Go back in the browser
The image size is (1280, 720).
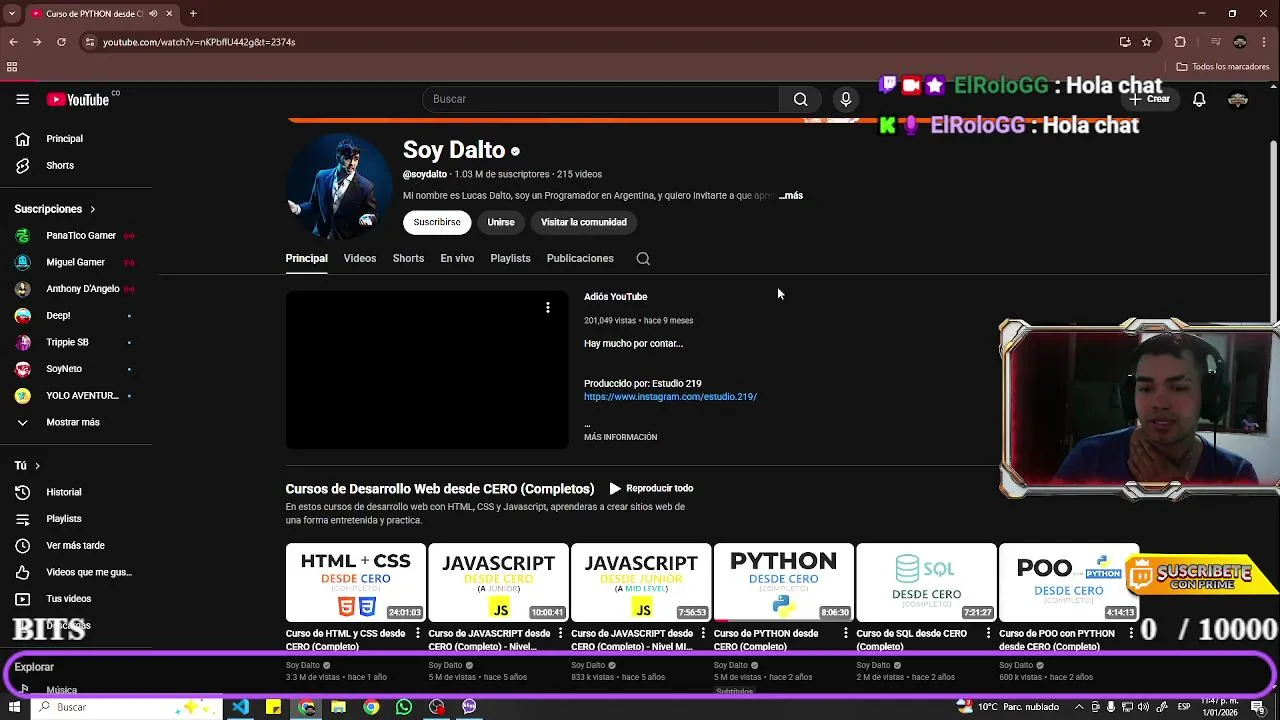13,42
